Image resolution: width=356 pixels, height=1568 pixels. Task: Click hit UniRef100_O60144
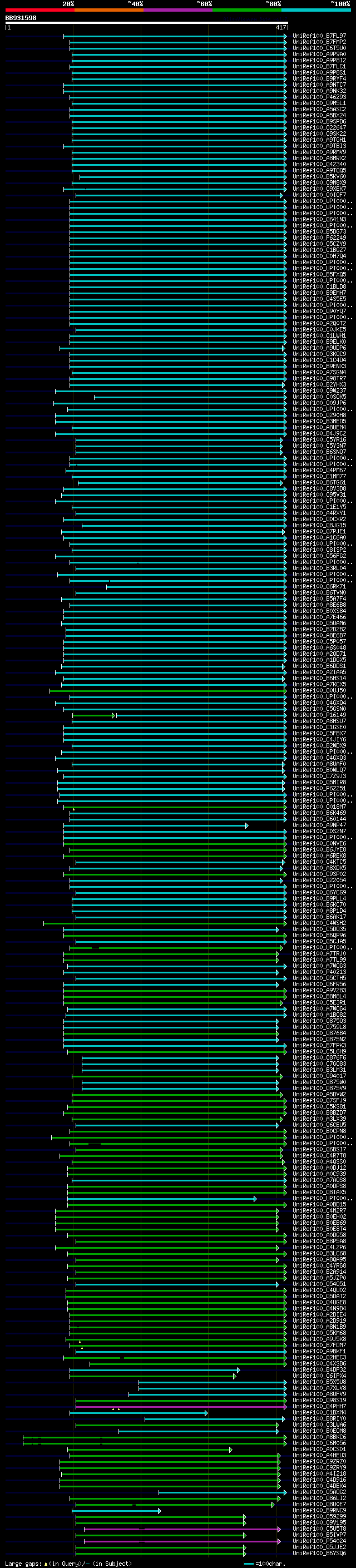click(x=319, y=819)
